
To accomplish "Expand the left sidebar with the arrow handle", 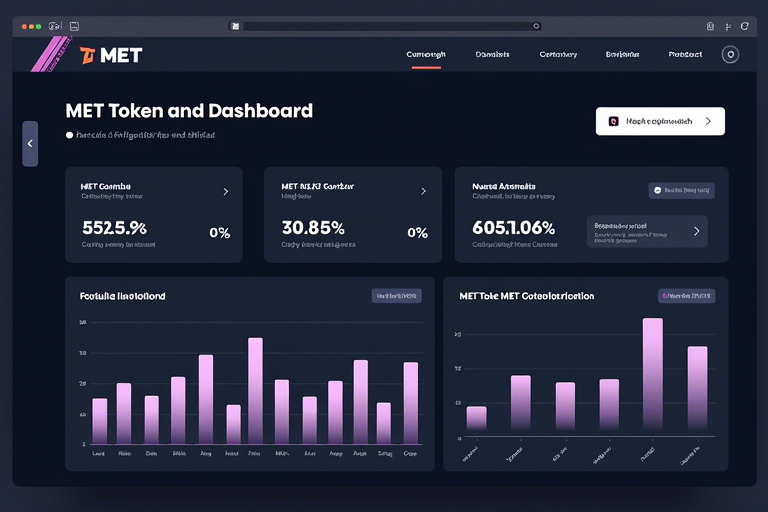I will pyautogui.click(x=30, y=144).
